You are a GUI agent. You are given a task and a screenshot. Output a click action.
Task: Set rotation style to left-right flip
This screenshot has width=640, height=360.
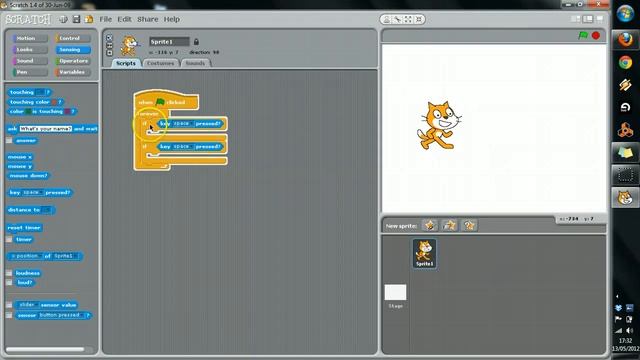[109, 45]
